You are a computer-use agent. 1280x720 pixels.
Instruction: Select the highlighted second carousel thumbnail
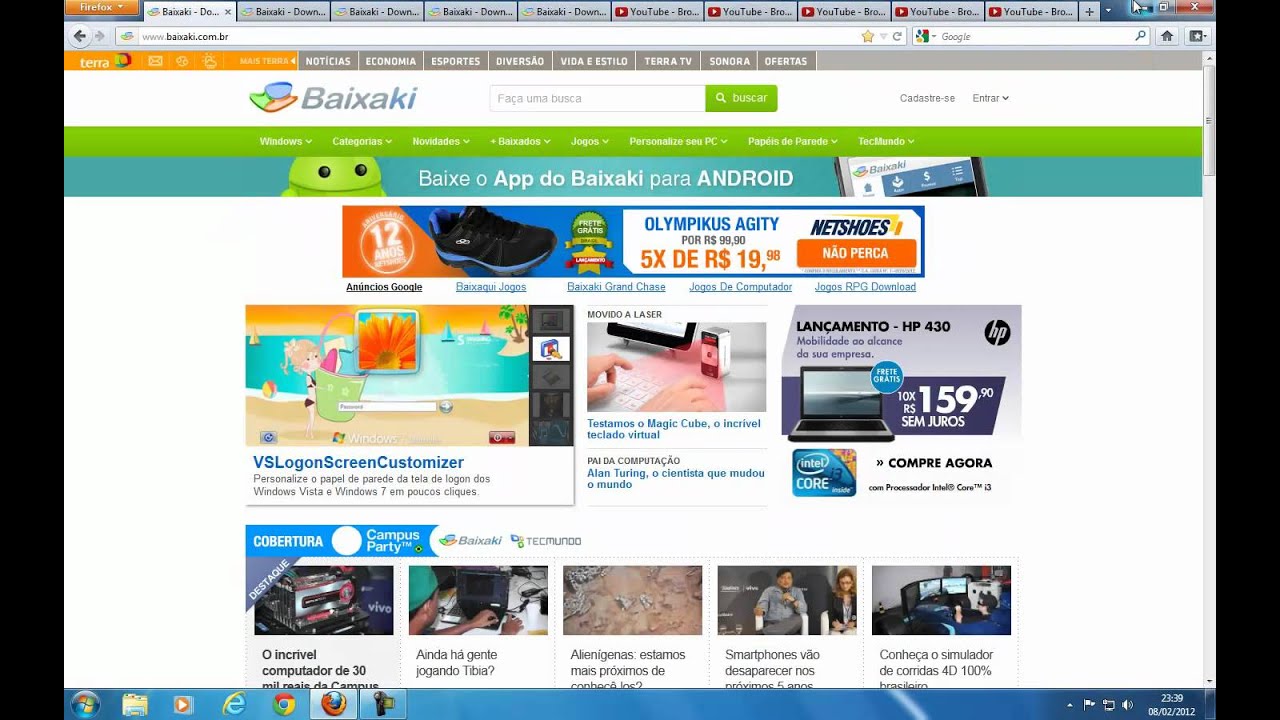pos(550,349)
